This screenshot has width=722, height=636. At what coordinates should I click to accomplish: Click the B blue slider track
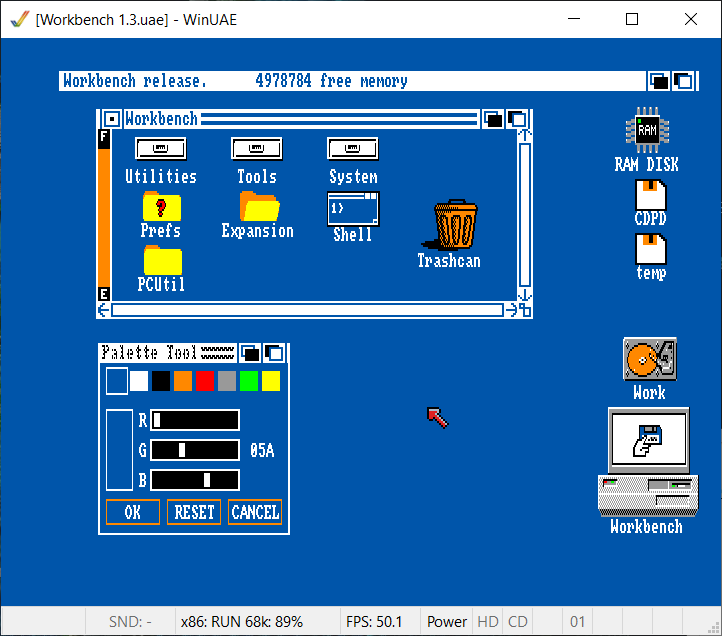[195, 480]
